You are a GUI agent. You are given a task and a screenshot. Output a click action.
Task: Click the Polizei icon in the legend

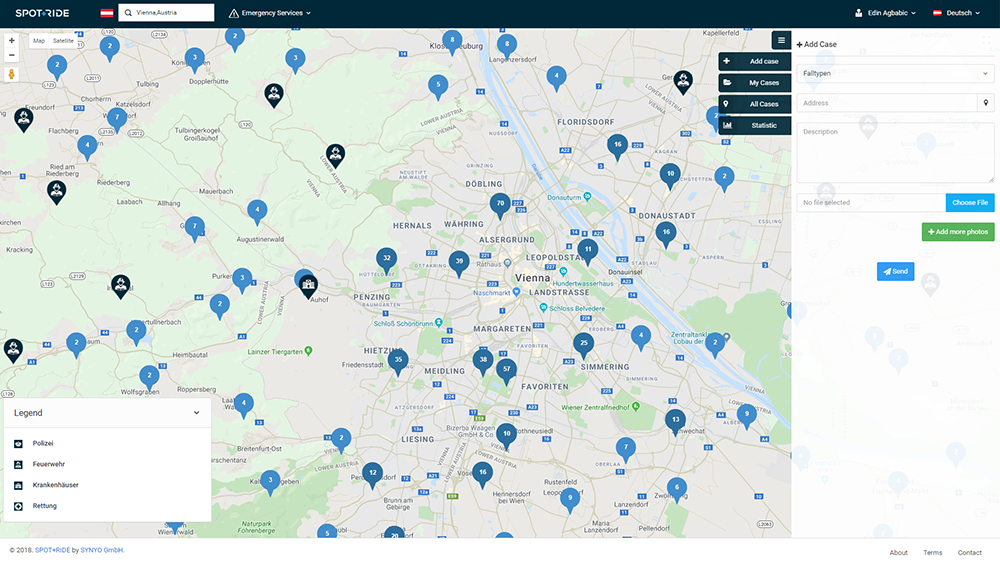tap(18, 443)
